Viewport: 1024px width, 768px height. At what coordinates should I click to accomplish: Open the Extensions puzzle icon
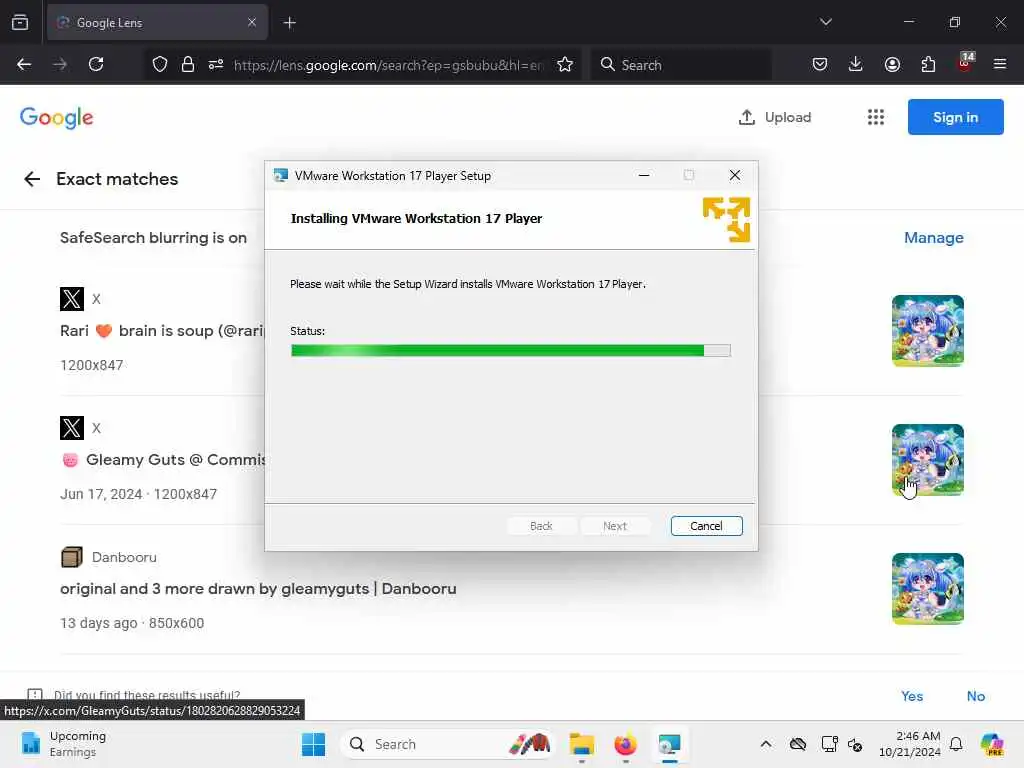(928, 64)
